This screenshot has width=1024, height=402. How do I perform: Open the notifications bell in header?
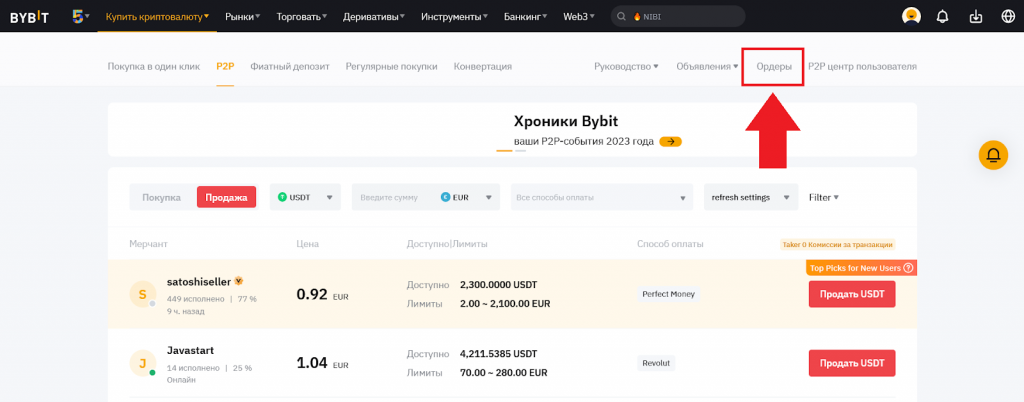942,16
